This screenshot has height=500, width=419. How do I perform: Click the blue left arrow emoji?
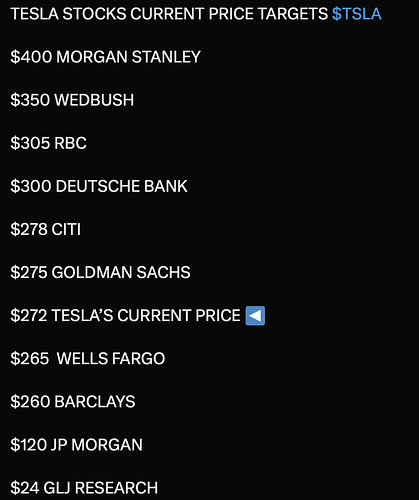255,315
